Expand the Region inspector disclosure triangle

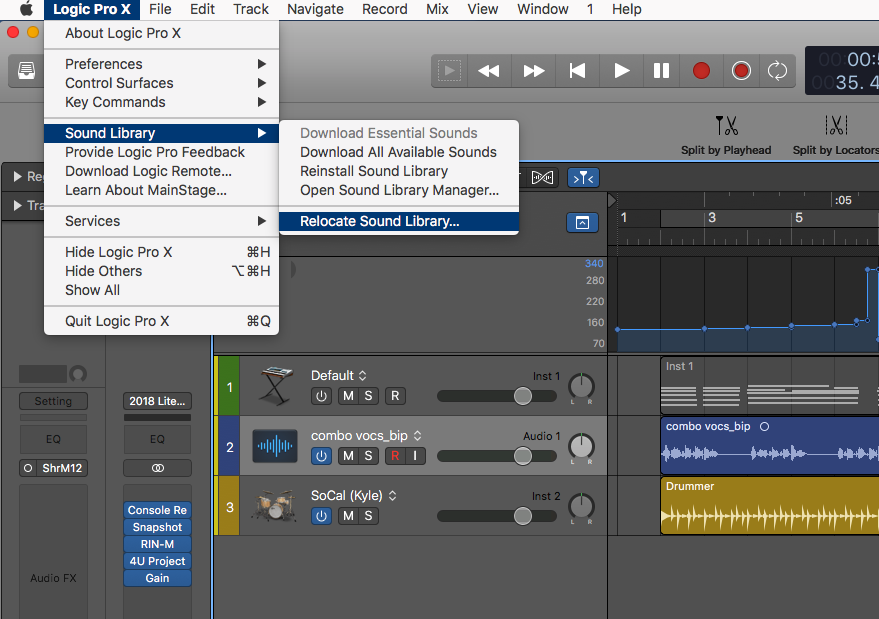click(18, 177)
